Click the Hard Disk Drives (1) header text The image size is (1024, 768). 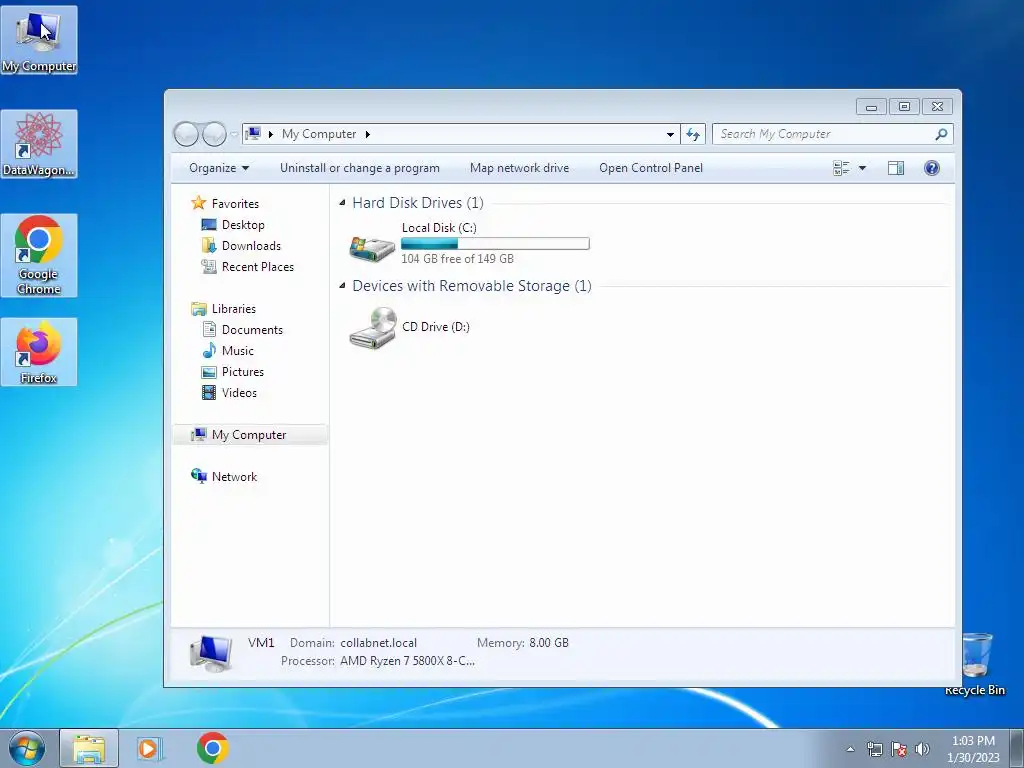tap(418, 203)
